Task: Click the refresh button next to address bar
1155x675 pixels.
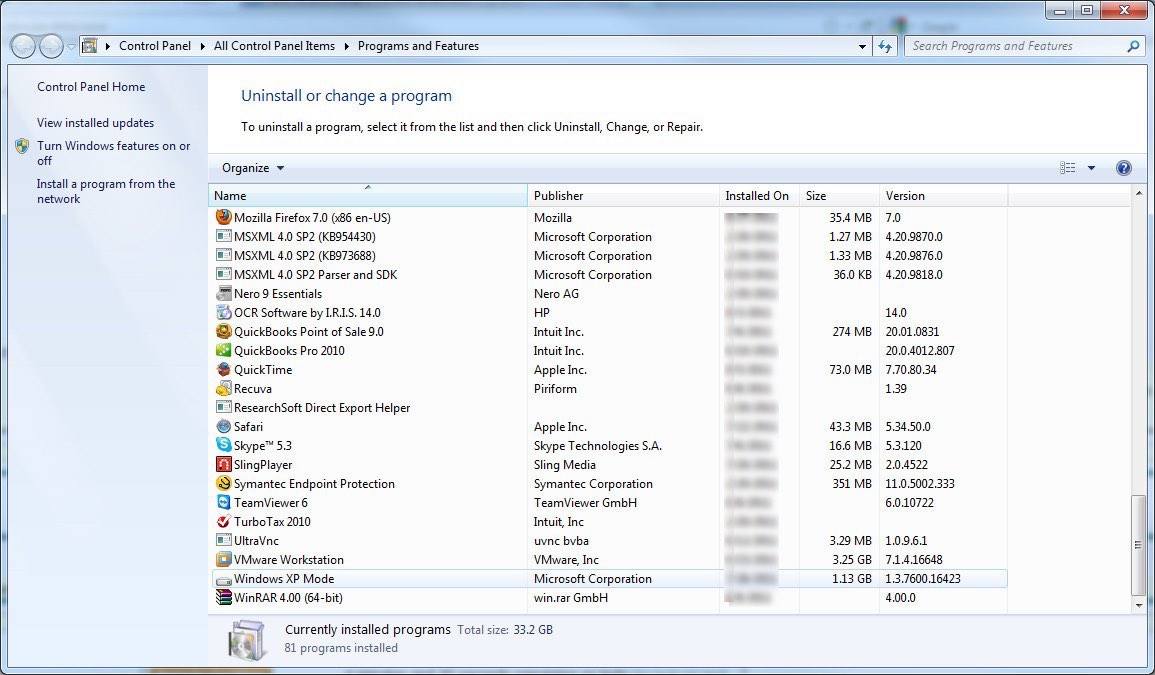Action: pos(885,46)
